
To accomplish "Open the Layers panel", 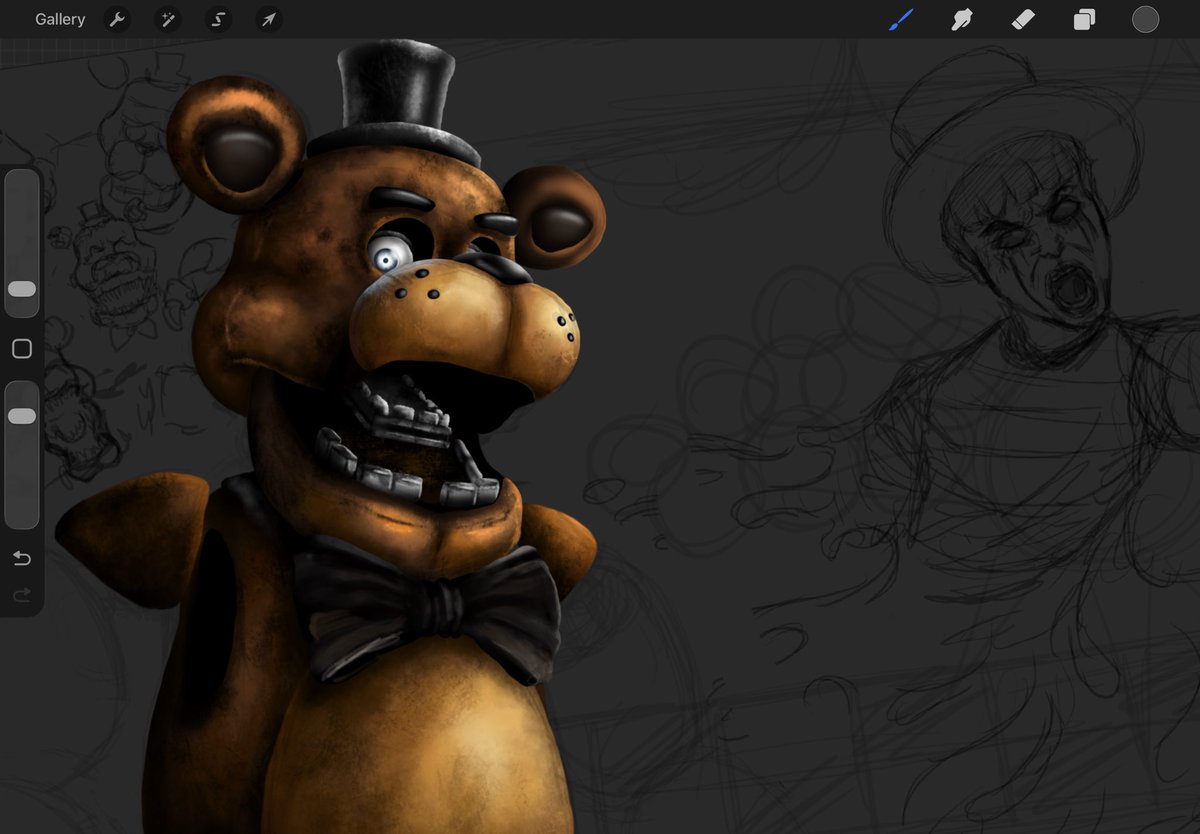I will point(1084,19).
